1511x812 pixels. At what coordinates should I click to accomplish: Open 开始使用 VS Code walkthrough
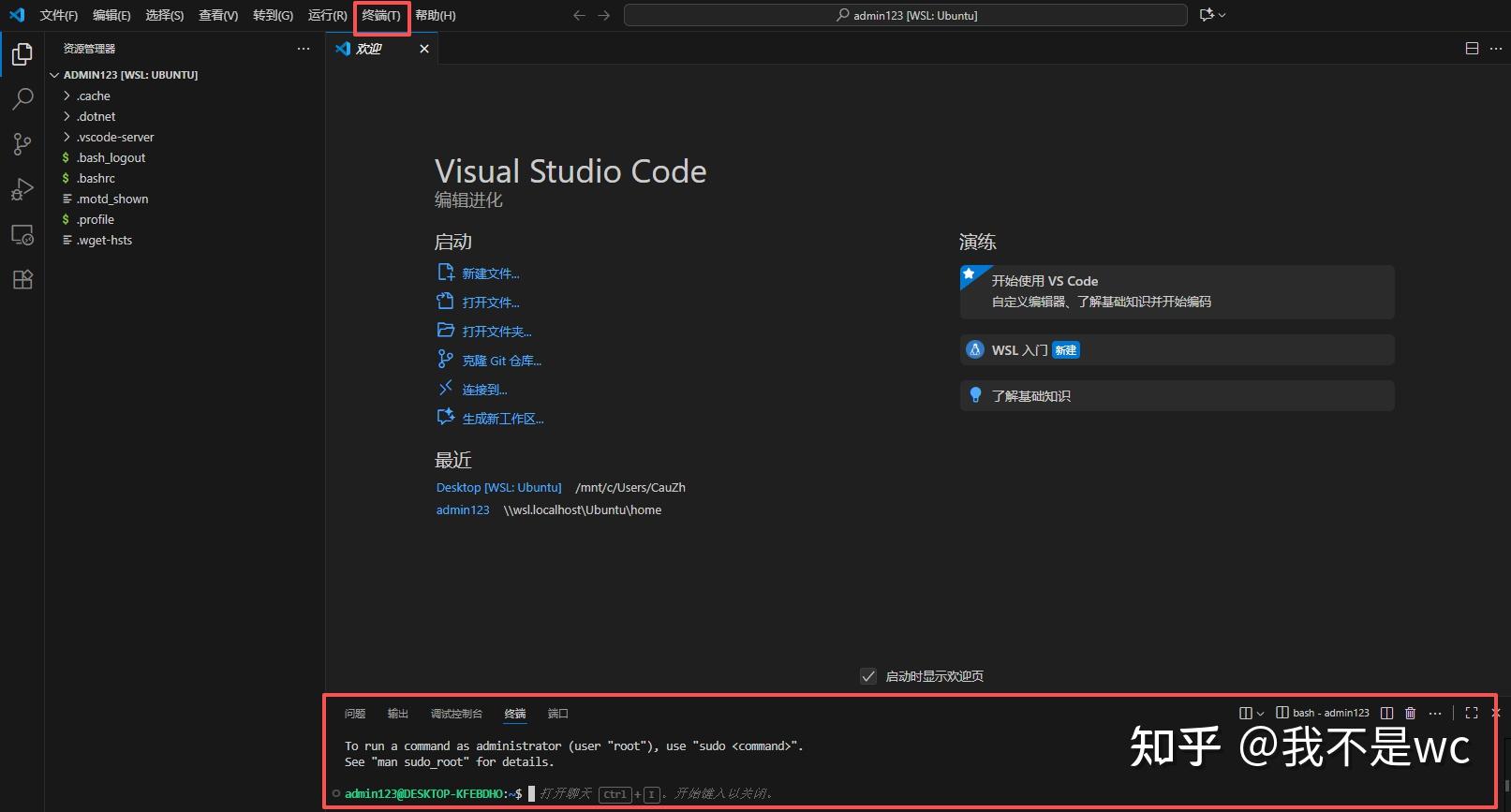click(x=1178, y=291)
